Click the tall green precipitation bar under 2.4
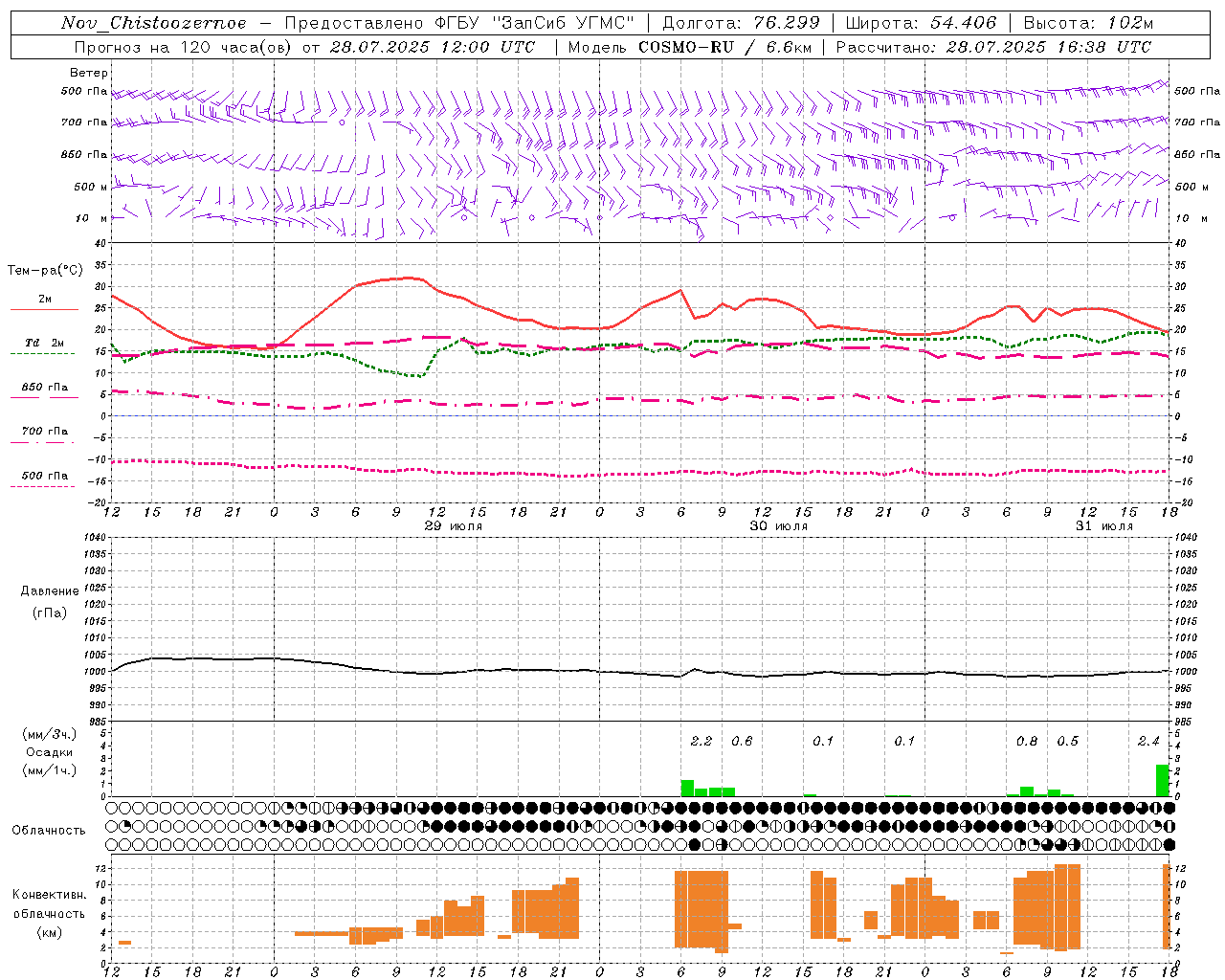 [x=1163, y=780]
